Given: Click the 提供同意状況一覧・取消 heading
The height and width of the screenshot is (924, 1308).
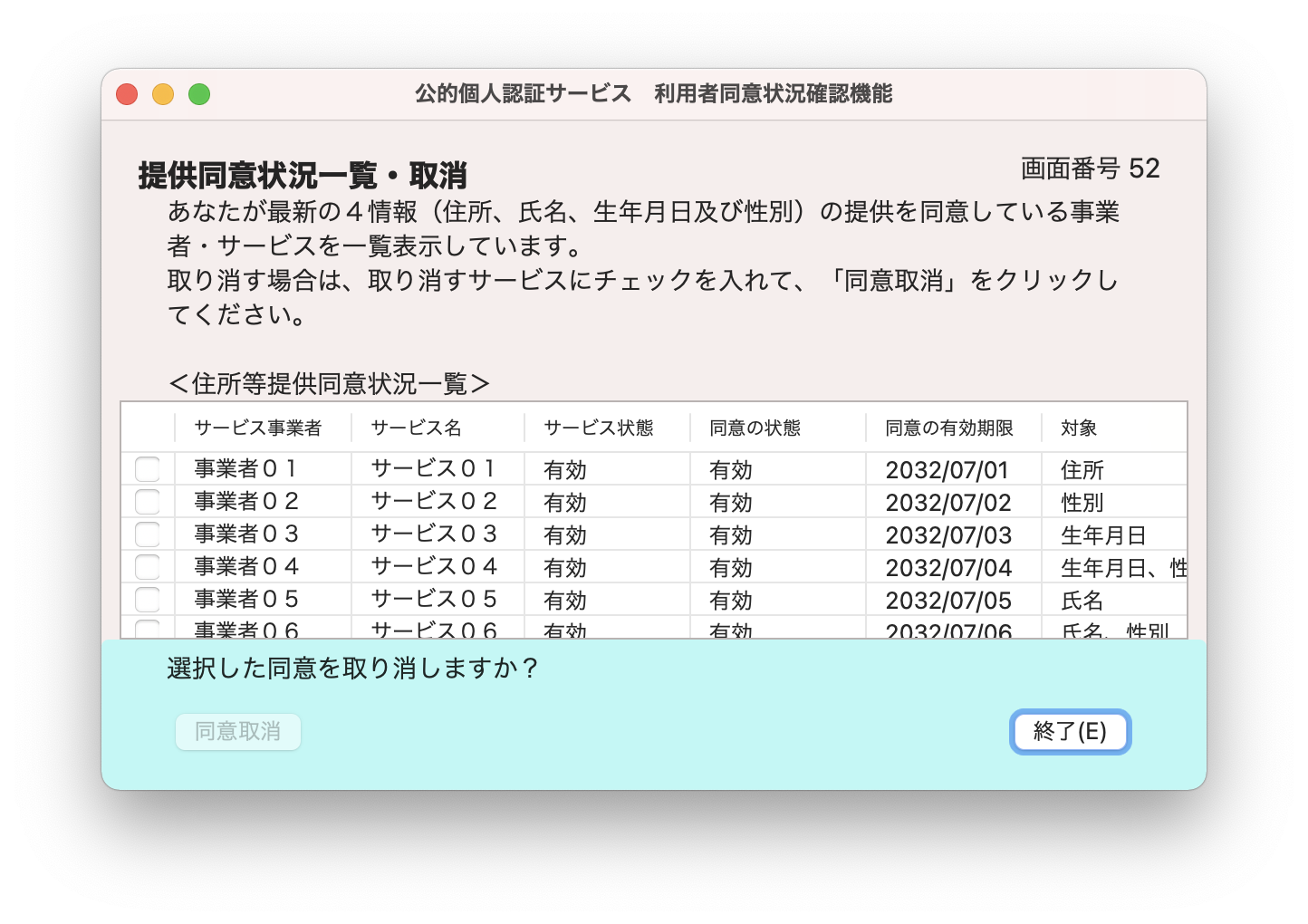Looking at the screenshot, I should coord(303,176).
